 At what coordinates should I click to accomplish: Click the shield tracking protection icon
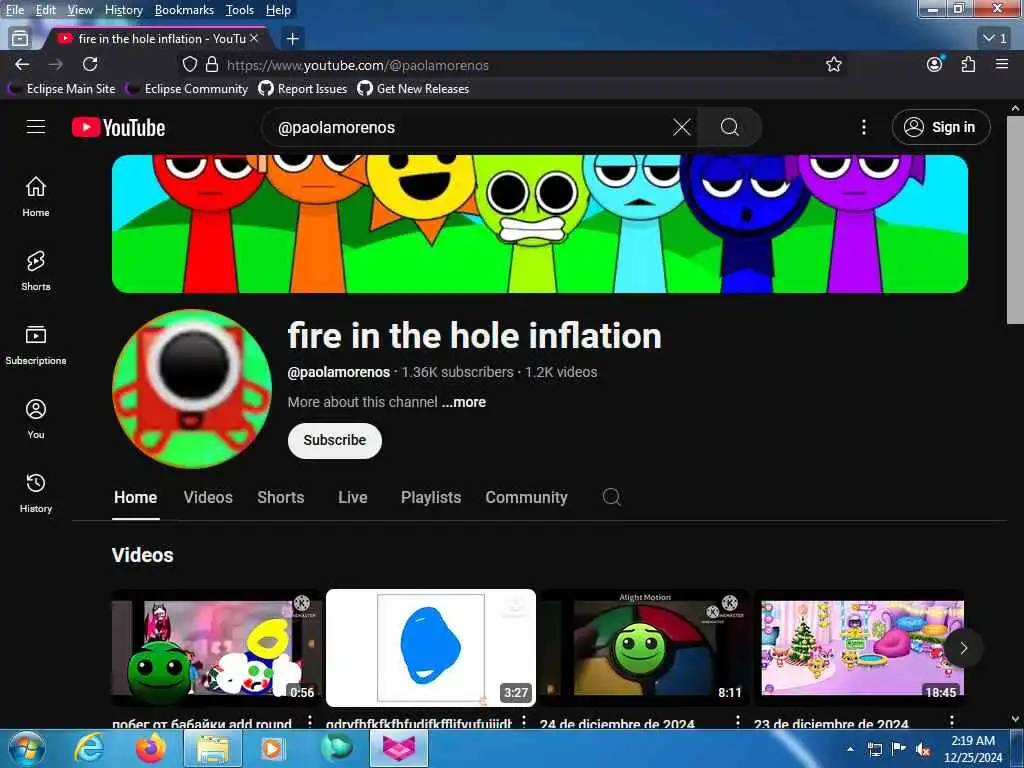coord(189,64)
